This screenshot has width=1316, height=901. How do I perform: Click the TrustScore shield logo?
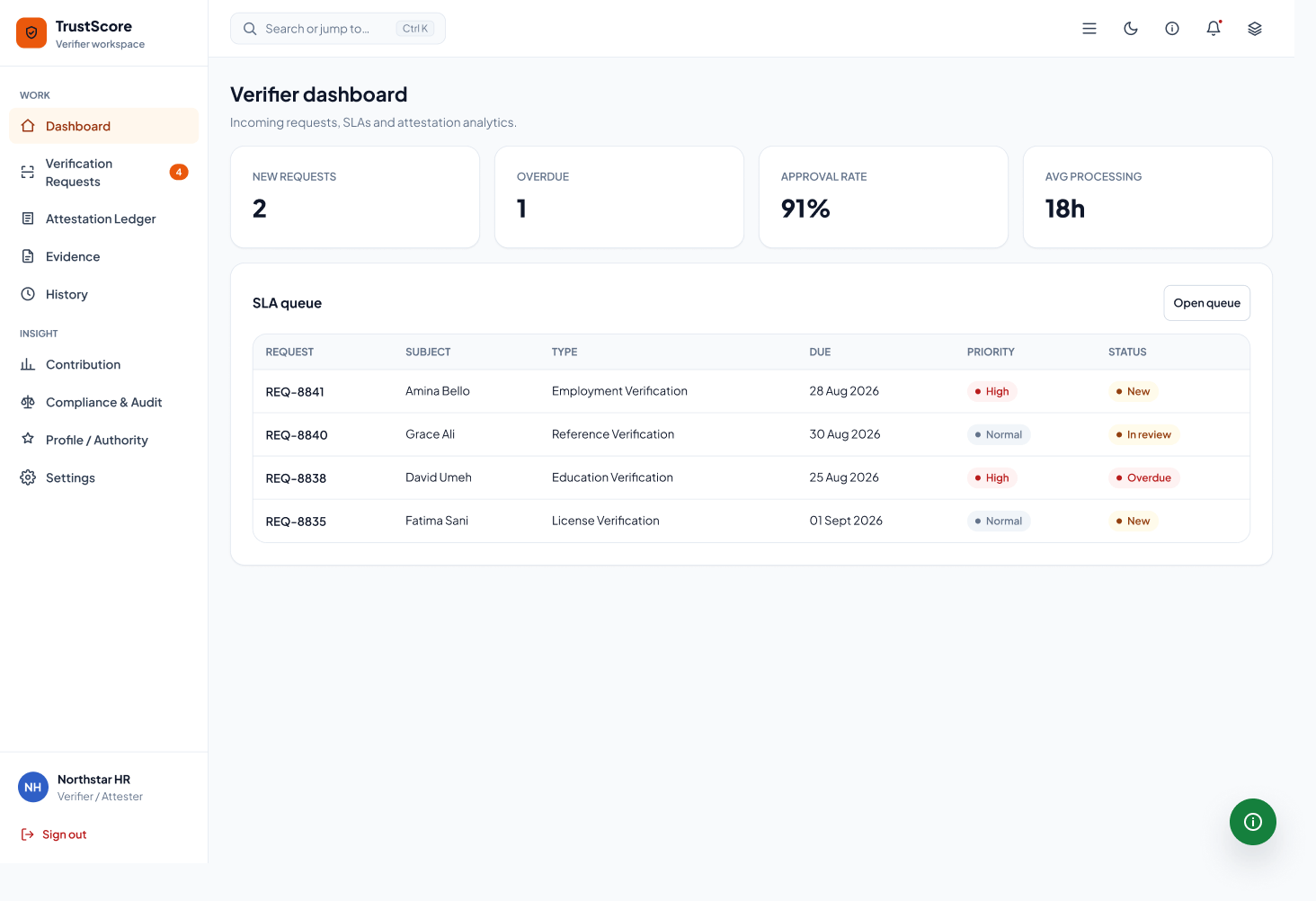31,33
